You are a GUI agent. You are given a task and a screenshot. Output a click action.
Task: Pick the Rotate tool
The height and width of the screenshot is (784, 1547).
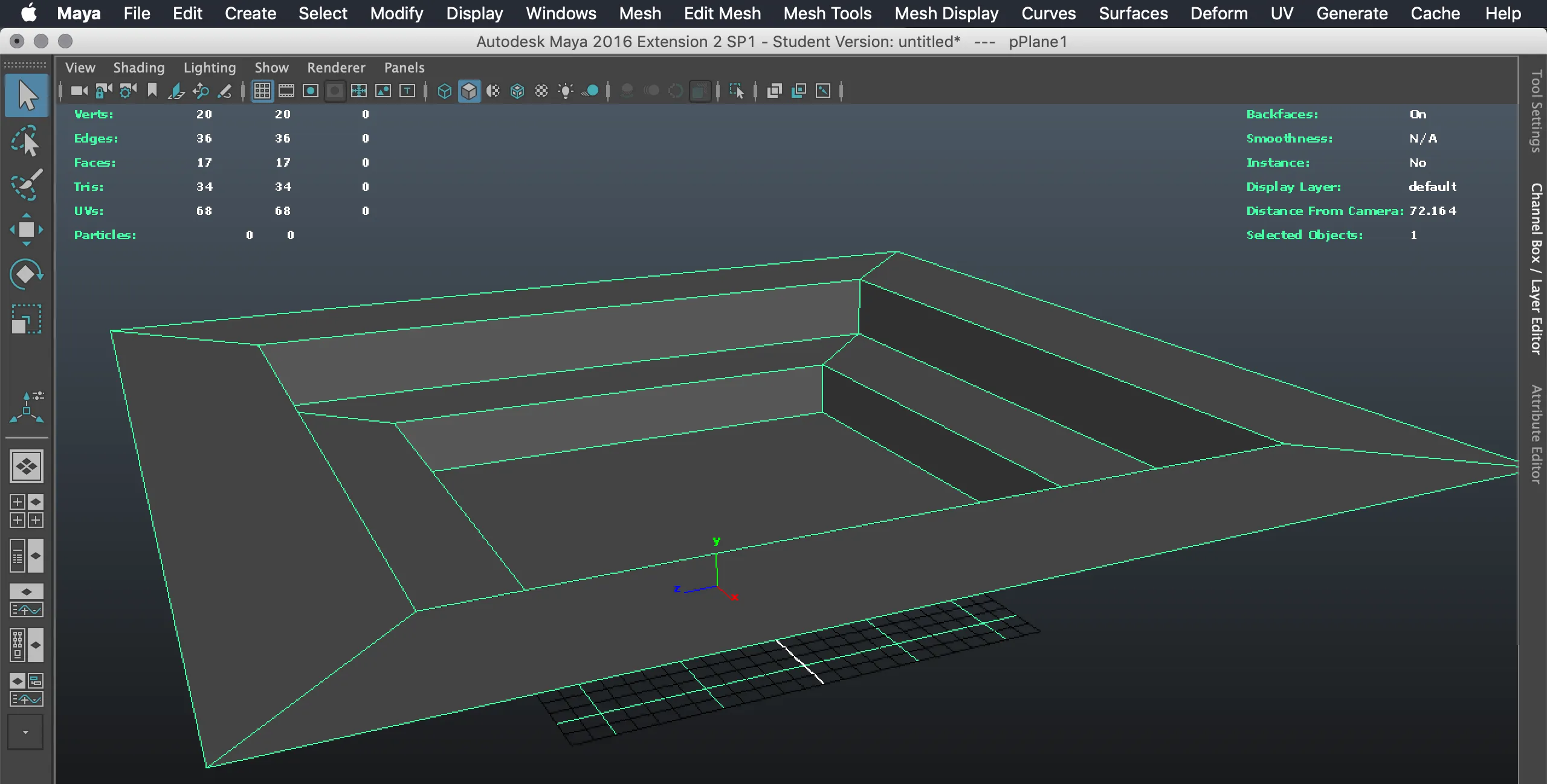click(x=25, y=274)
